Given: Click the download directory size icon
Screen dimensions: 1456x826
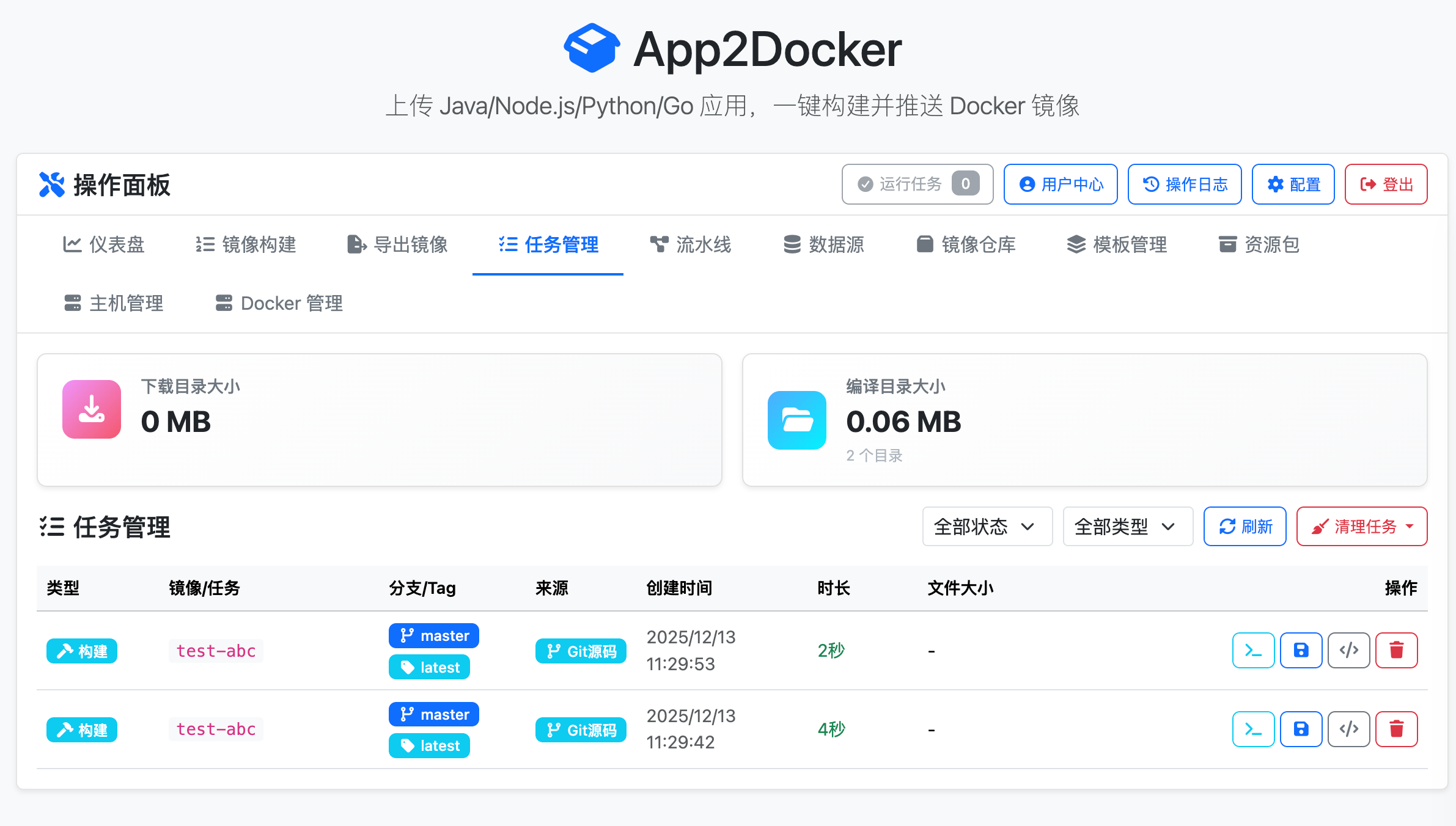Looking at the screenshot, I should click(92, 409).
